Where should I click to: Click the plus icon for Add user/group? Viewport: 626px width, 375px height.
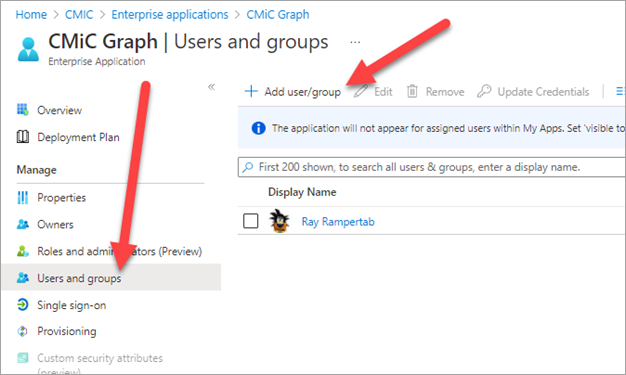pyautogui.click(x=251, y=91)
